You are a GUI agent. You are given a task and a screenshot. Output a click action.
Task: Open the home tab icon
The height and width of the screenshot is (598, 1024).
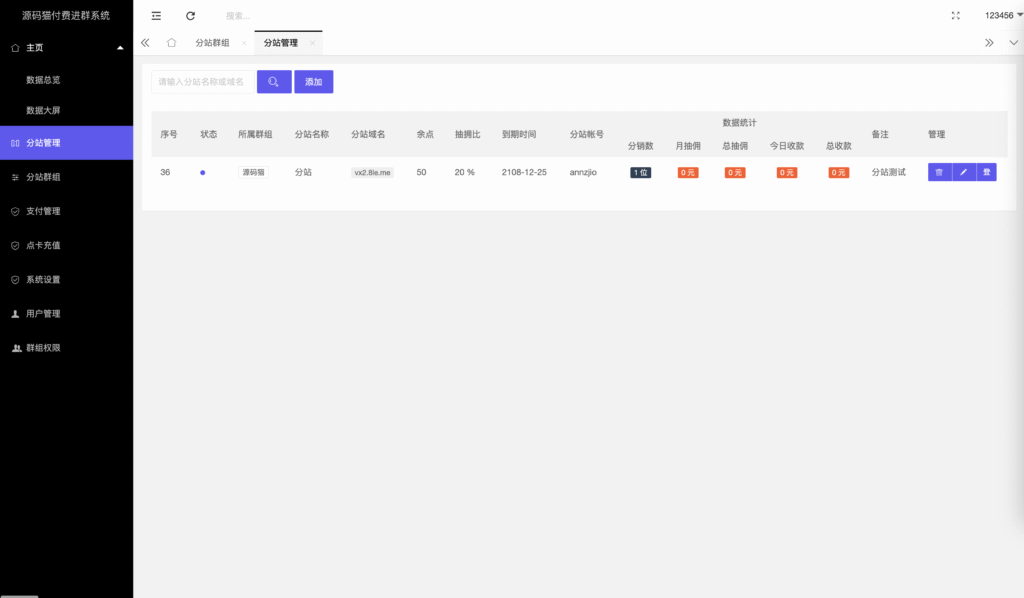[171, 43]
